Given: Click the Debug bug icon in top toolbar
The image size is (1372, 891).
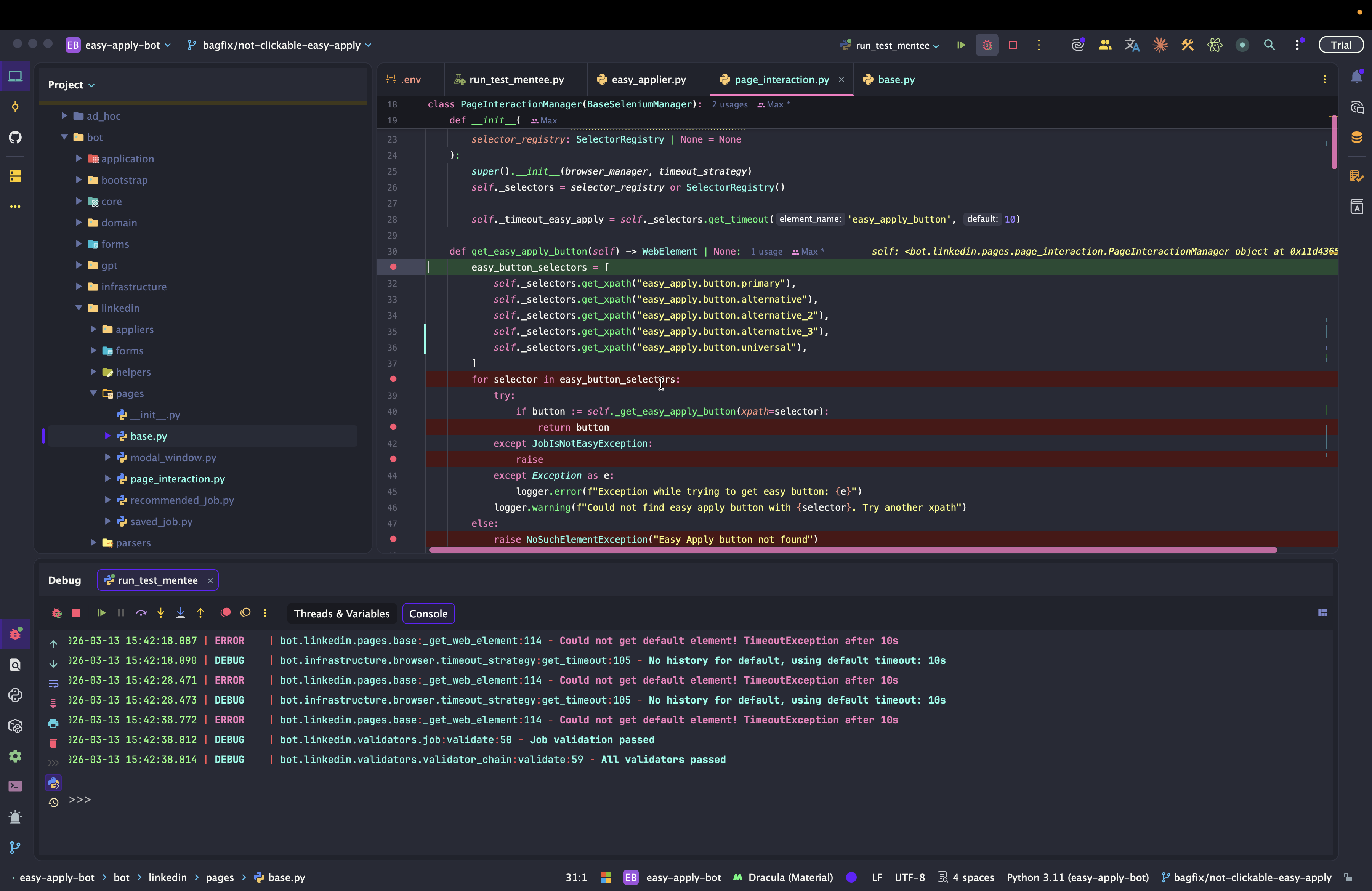Looking at the screenshot, I should coord(987,45).
